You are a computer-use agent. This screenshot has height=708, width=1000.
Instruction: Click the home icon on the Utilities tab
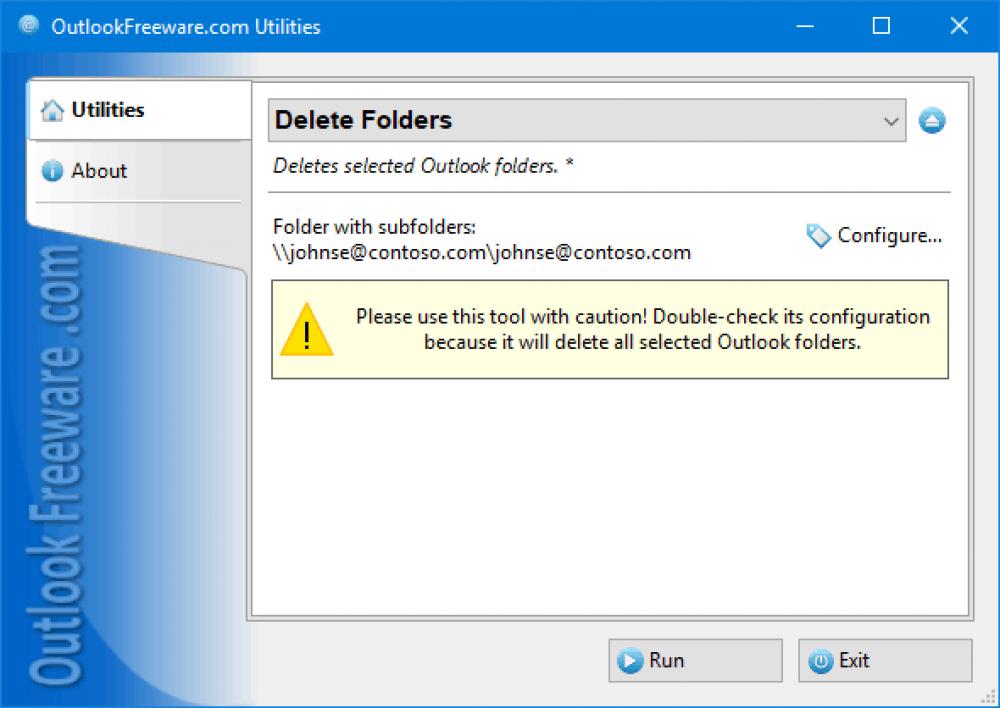pyautogui.click(x=52, y=110)
